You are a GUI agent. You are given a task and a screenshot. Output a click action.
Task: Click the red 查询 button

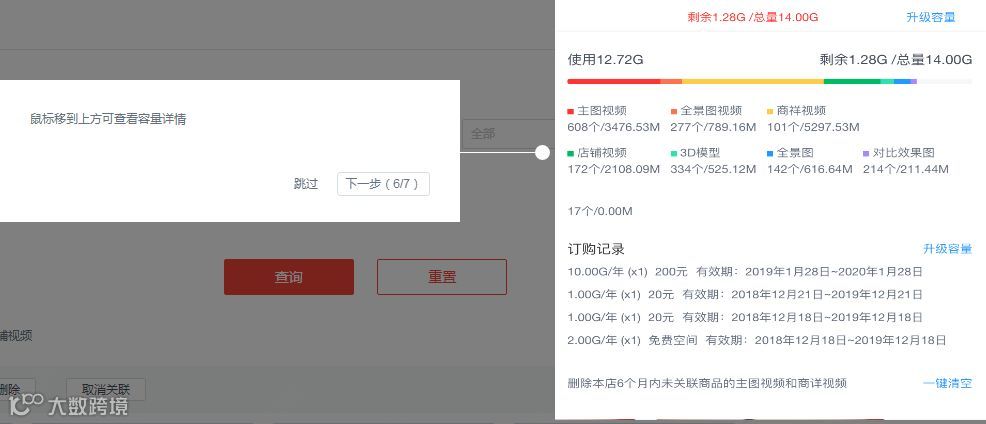click(x=289, y=277)
